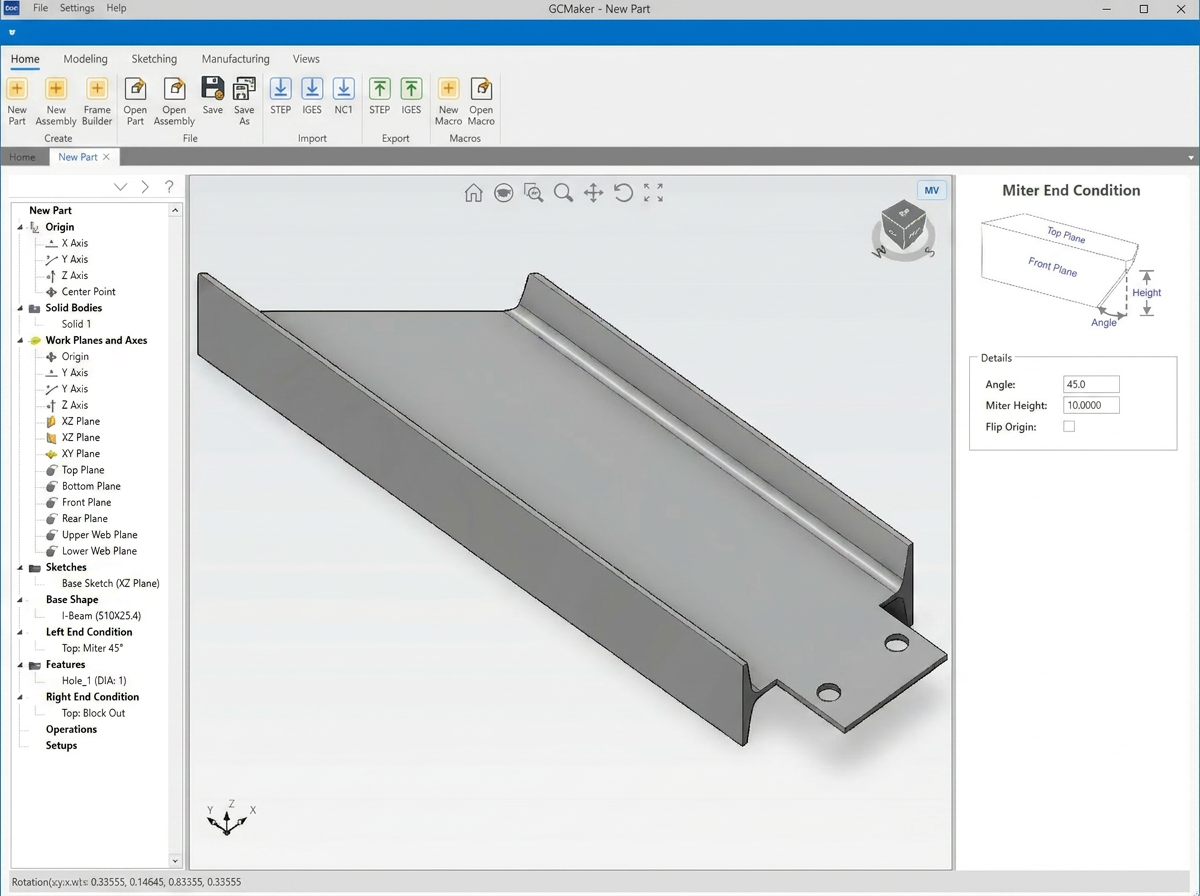
Task: Click the Home view icon in viewport toolbar
Action: [x=473, y=193]
